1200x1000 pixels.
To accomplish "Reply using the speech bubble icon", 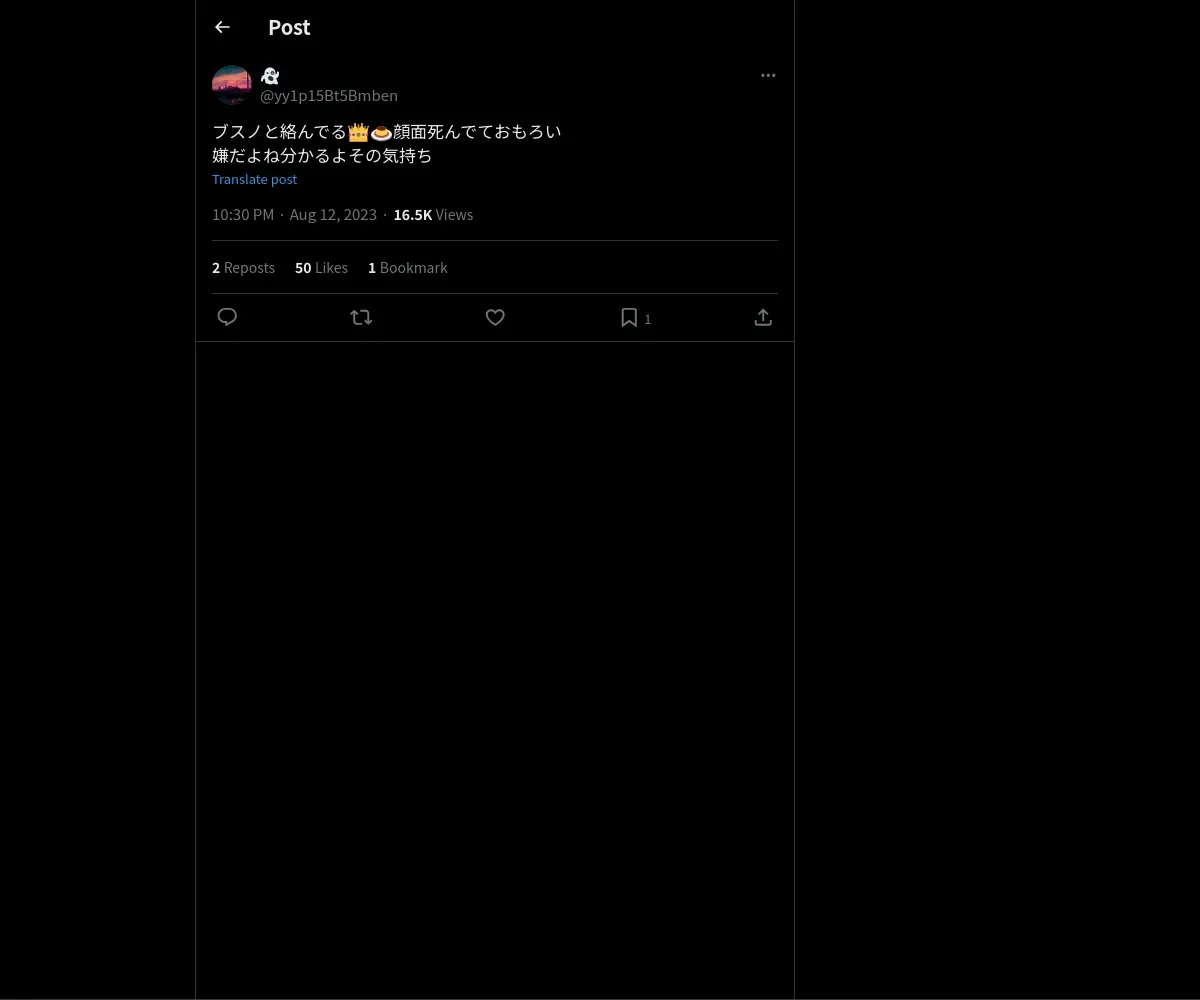I will 227,317.
